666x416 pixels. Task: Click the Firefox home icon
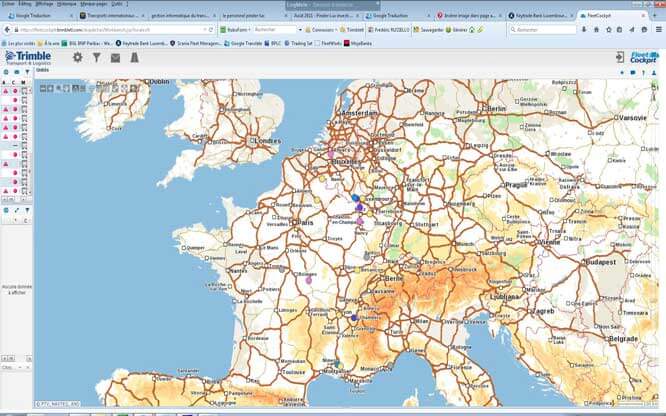pos(596,30)
